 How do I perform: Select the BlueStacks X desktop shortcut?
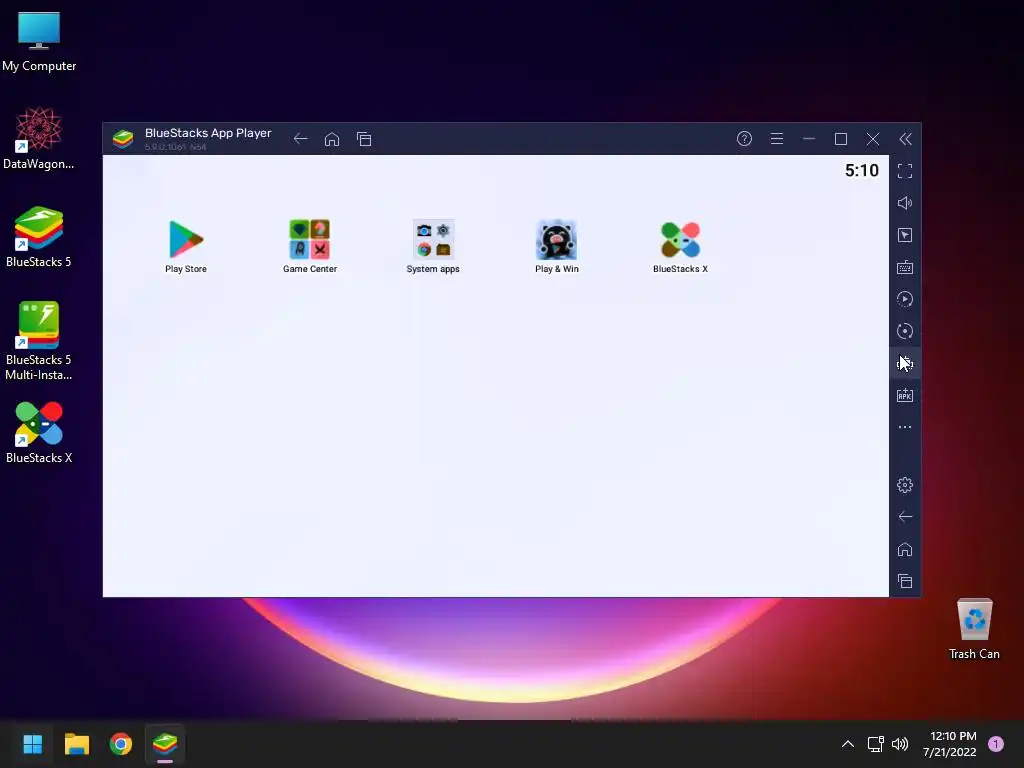39,432
